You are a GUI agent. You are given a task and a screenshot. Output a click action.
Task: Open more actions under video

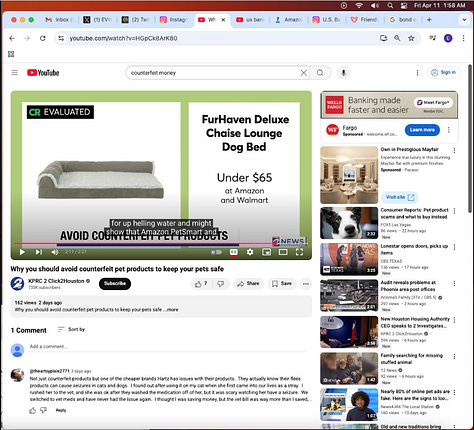306,284
